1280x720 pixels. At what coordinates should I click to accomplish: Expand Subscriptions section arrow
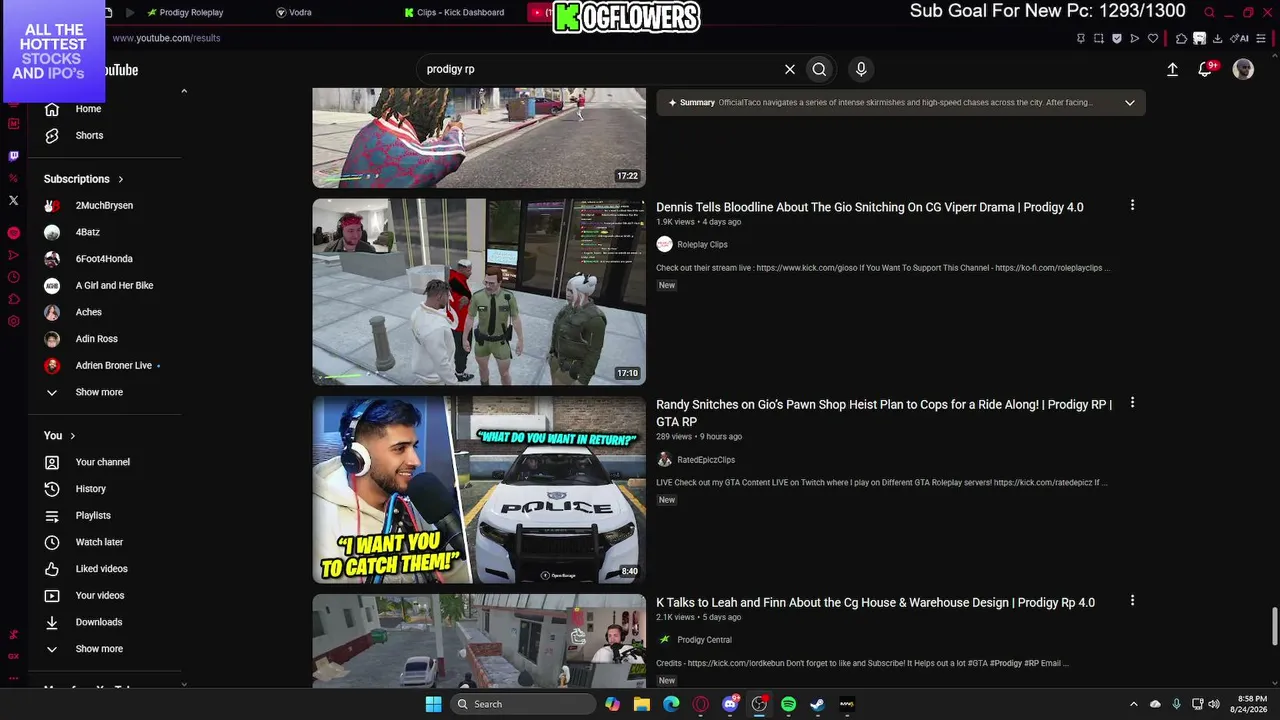pyautogui.click(x=121, y=179)
